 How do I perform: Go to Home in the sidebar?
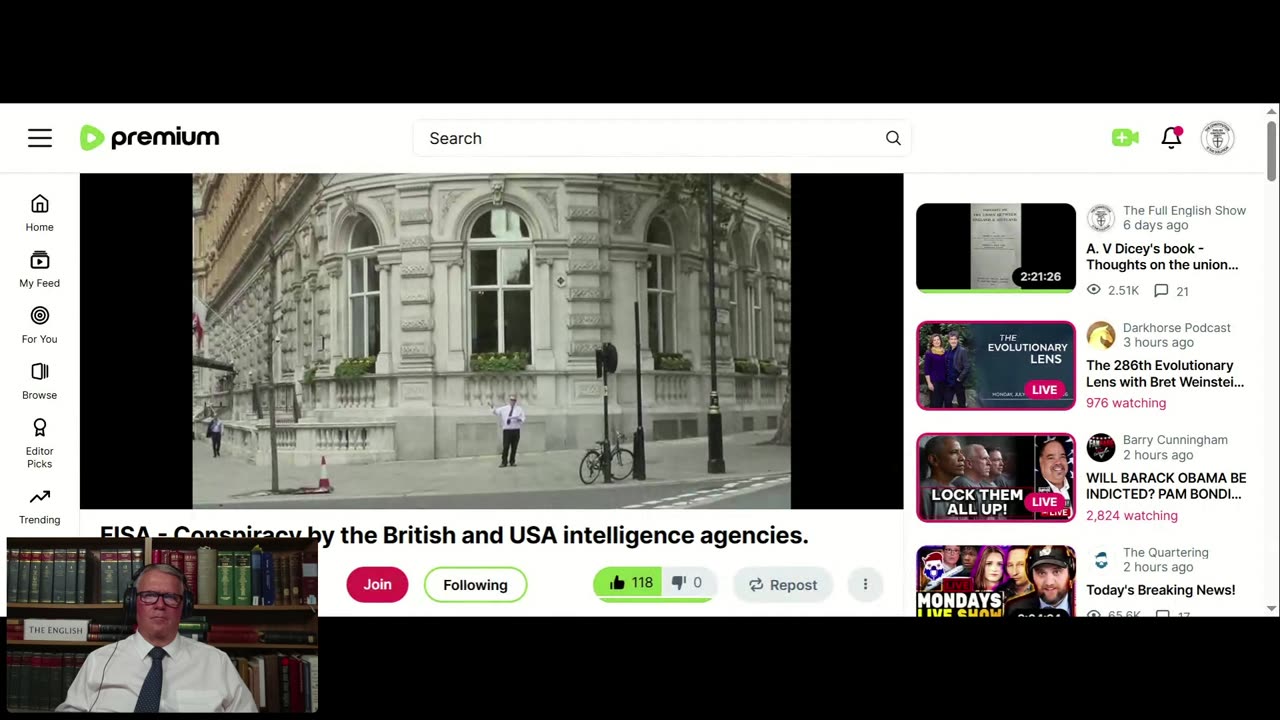tap(40, 213)
